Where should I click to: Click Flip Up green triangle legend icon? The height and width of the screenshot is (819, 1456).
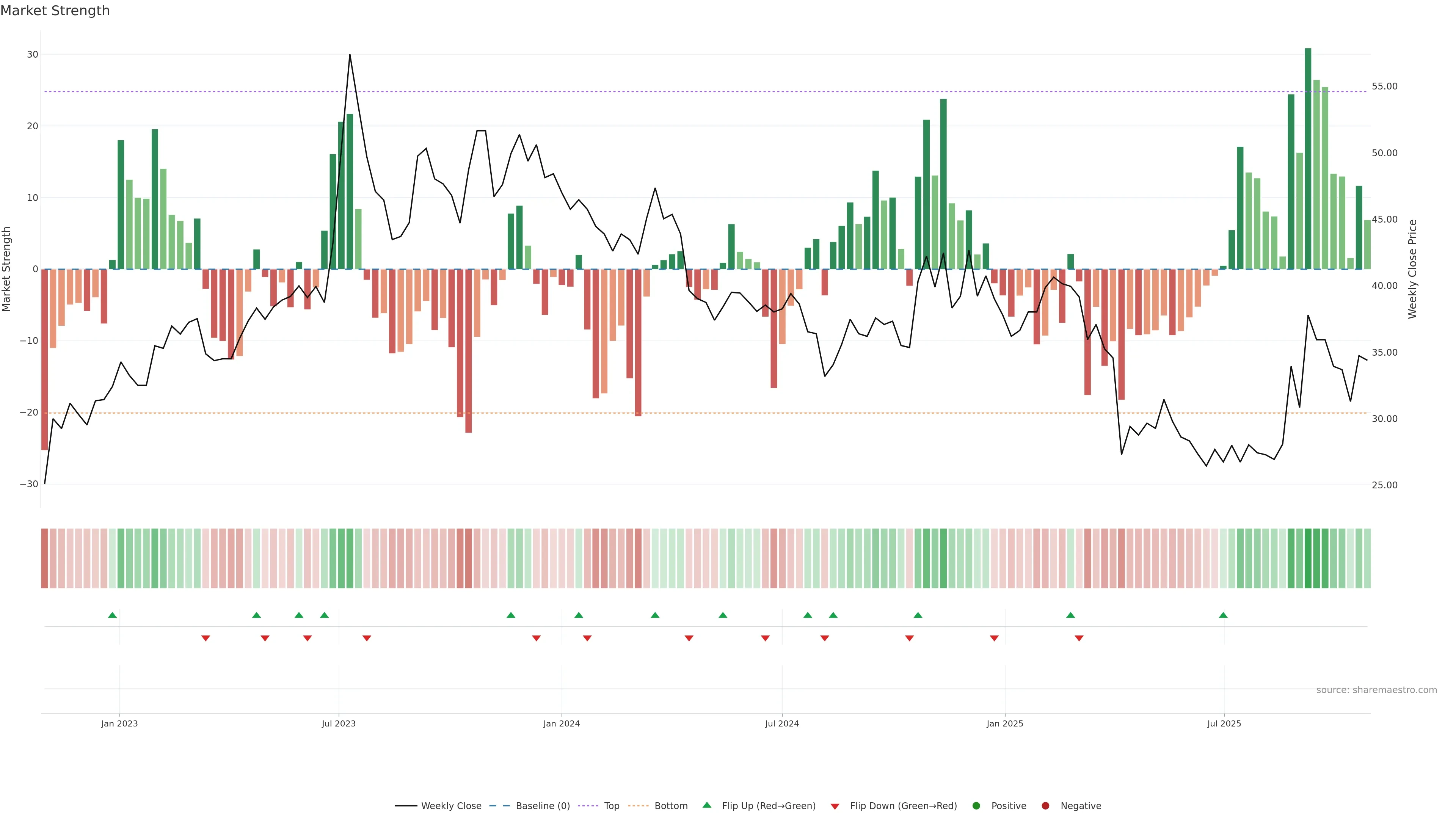(x=706, y=805)
